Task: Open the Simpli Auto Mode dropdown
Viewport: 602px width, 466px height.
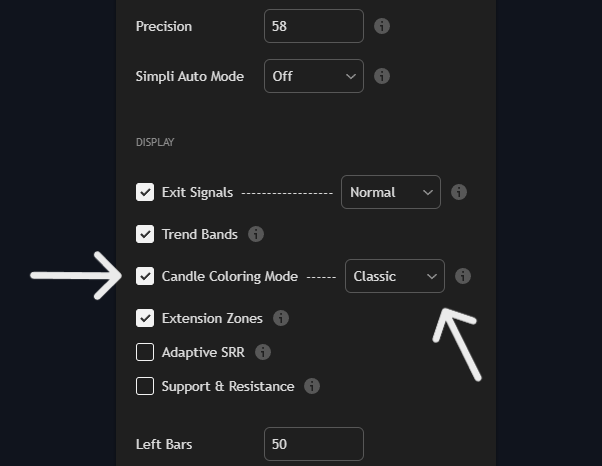Action: tap(314, 76)
